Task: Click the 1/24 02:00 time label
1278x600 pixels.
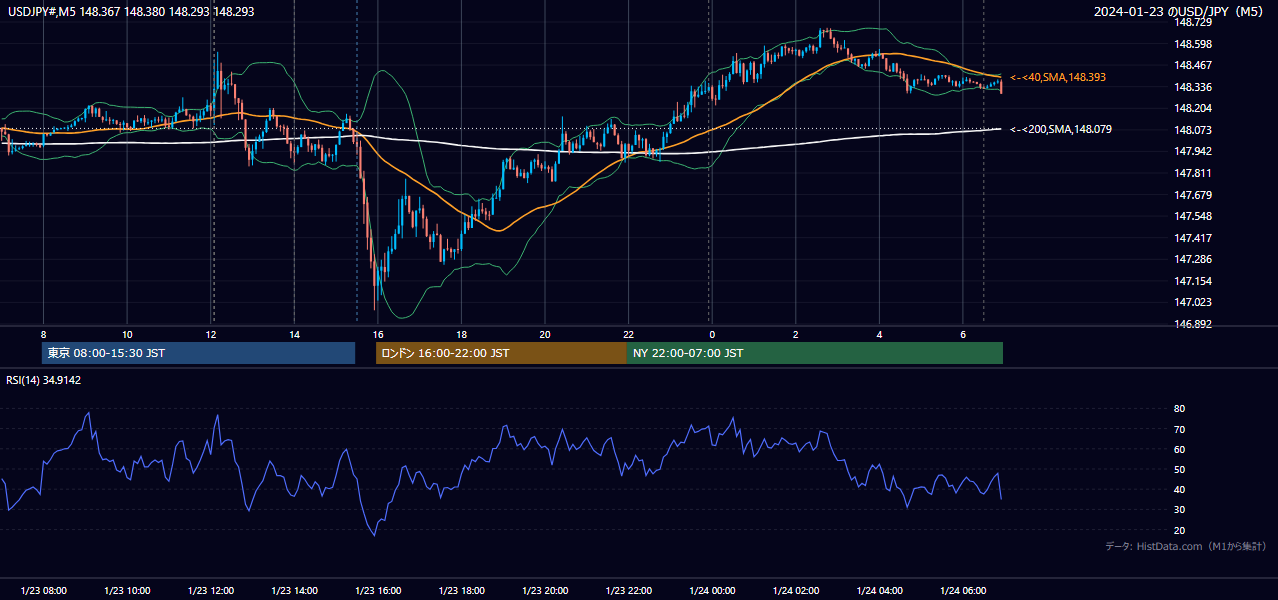Action: 796,591
